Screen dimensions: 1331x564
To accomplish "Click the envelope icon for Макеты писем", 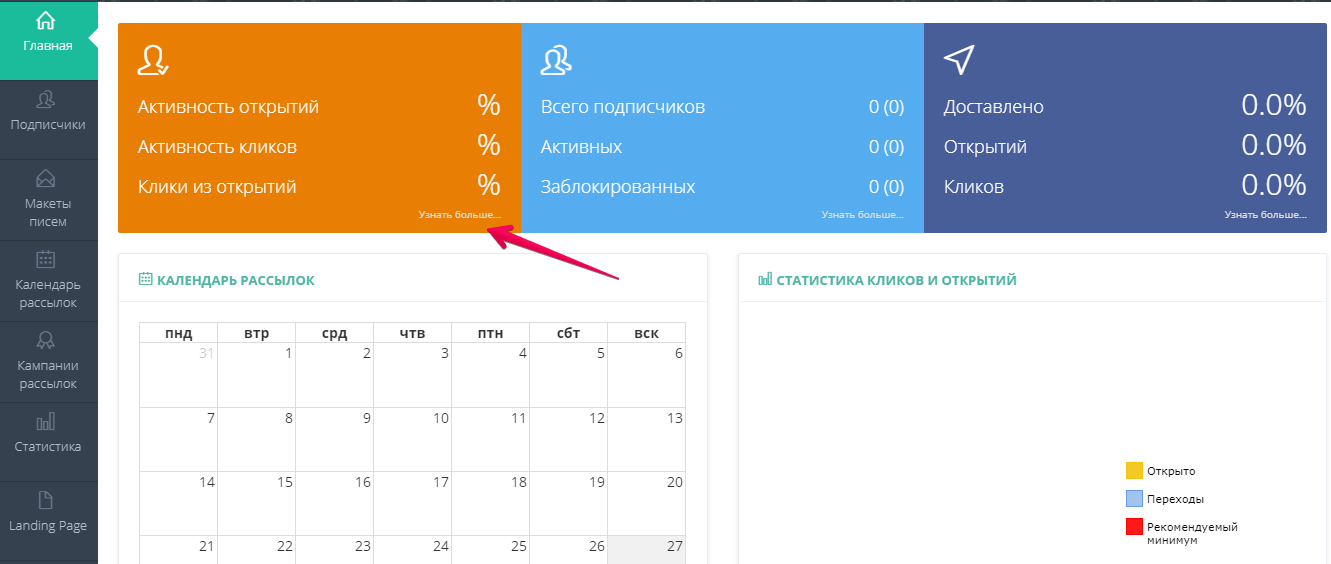I will coord(46,179).
